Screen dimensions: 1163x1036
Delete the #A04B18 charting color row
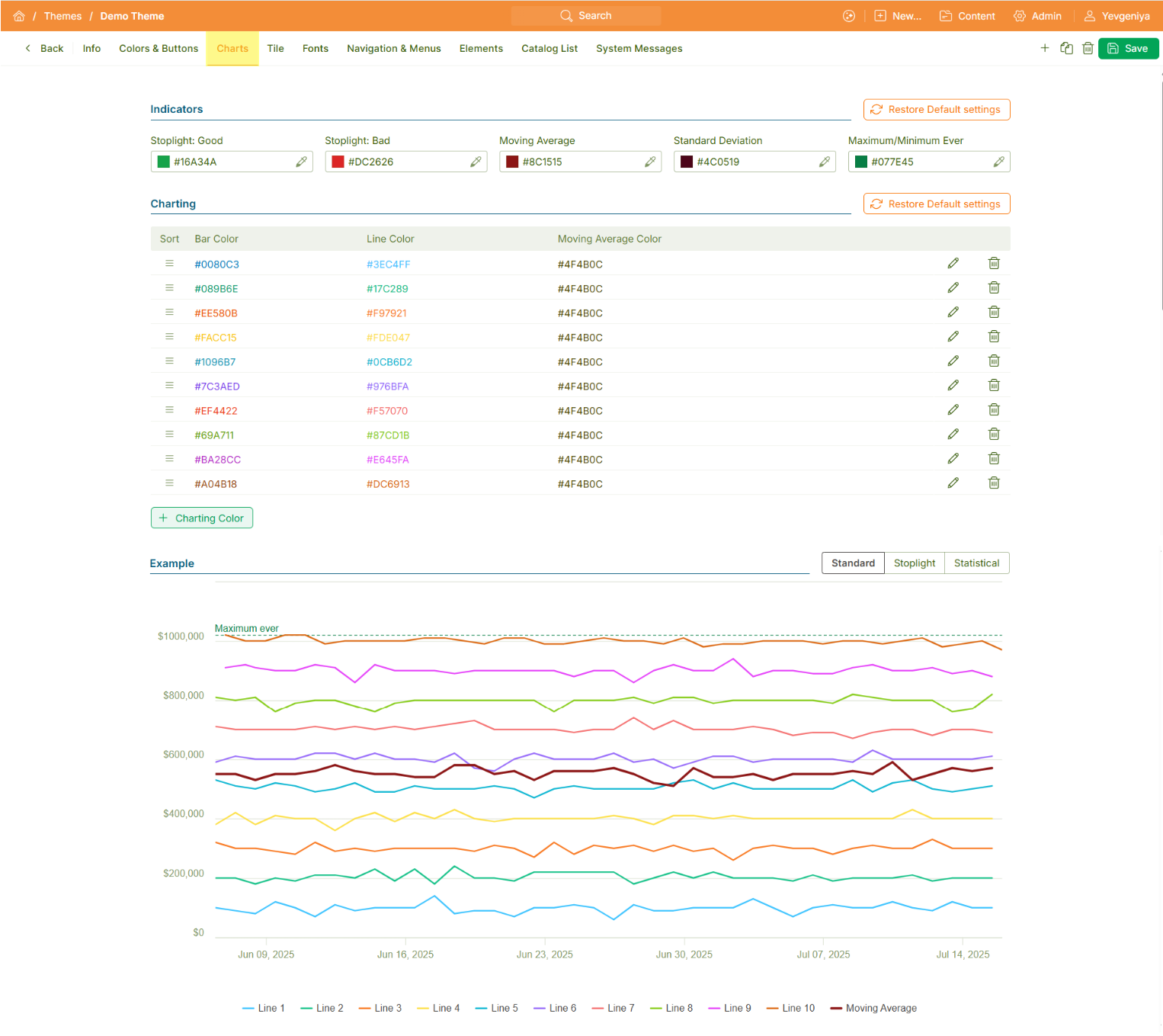(x=994, y=483)
